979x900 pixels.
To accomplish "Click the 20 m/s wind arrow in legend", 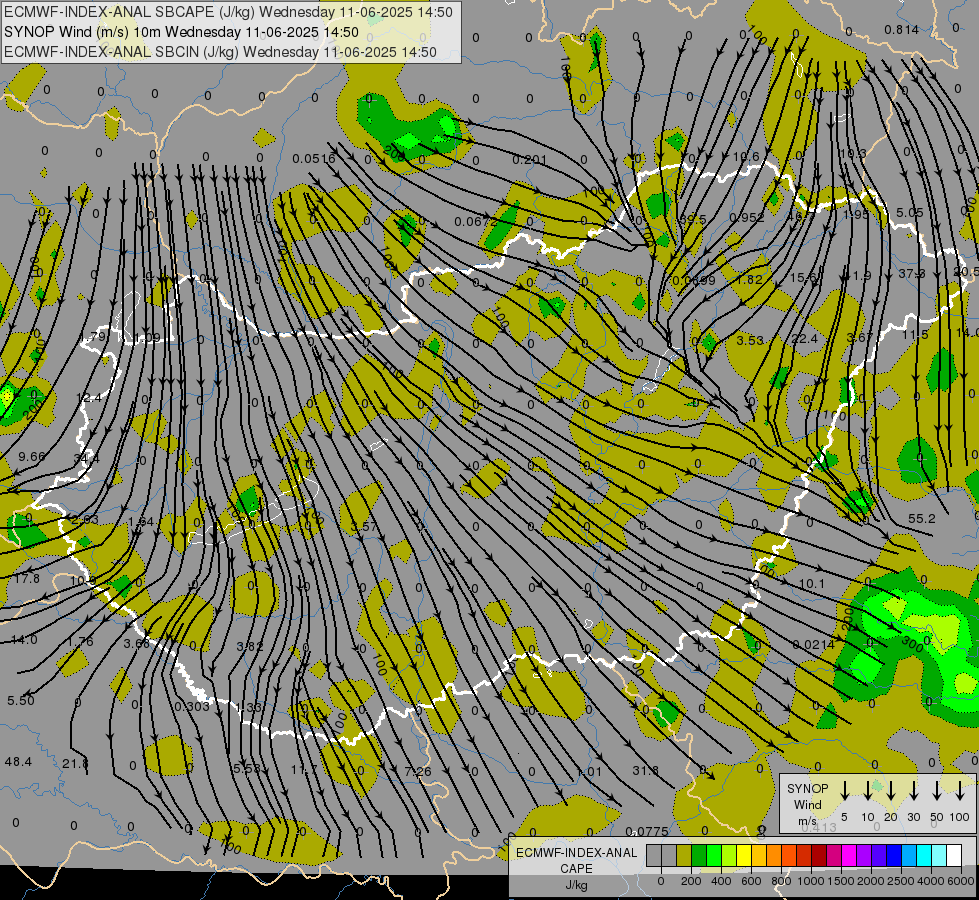I will [891, 791].
